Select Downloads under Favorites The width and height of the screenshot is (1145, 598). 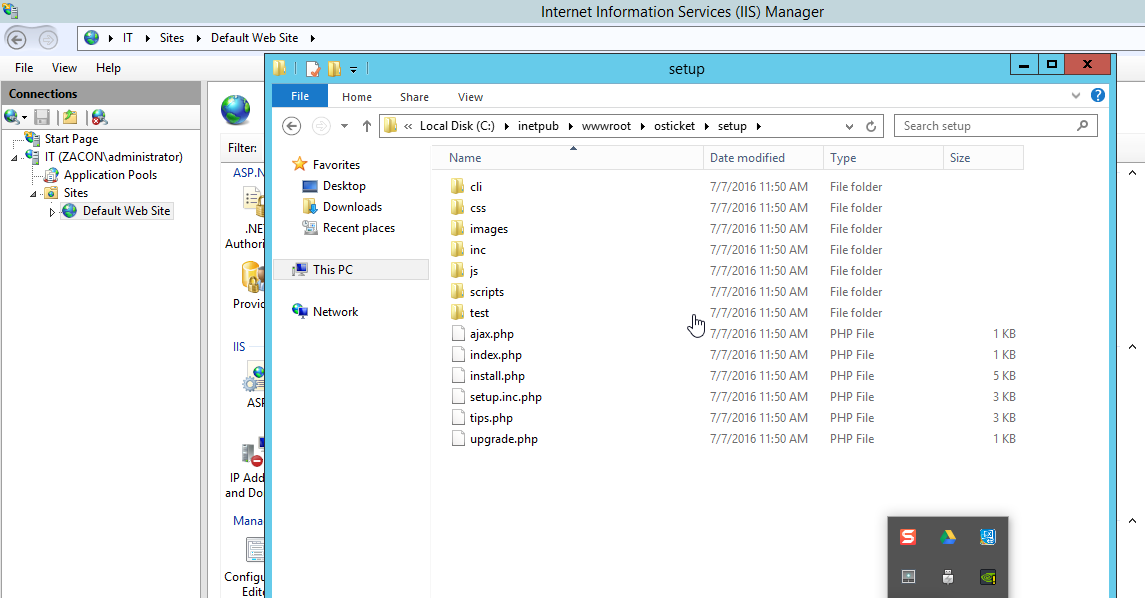[352, 207]
